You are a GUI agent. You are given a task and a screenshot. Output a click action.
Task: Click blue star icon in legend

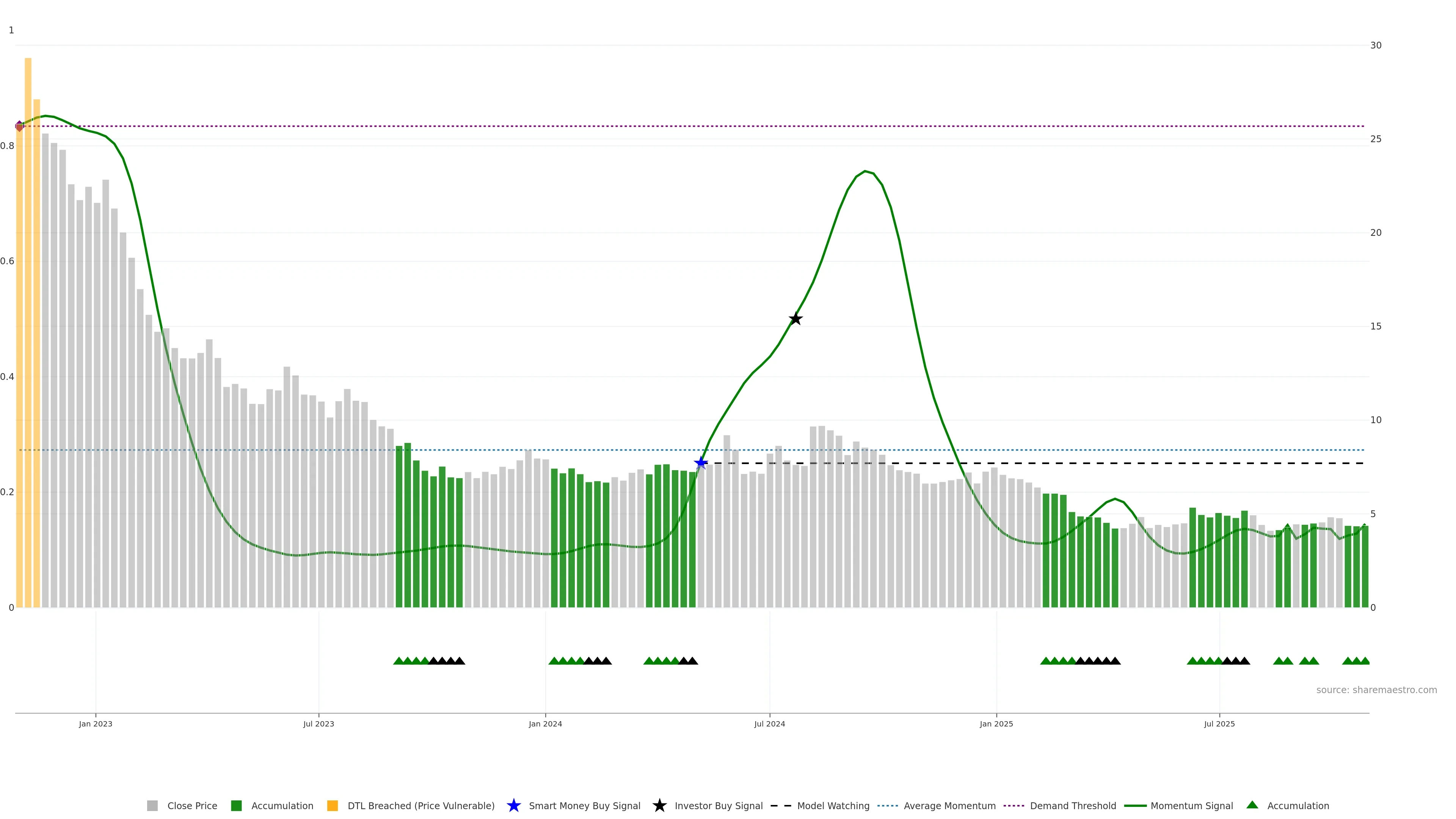513,805
